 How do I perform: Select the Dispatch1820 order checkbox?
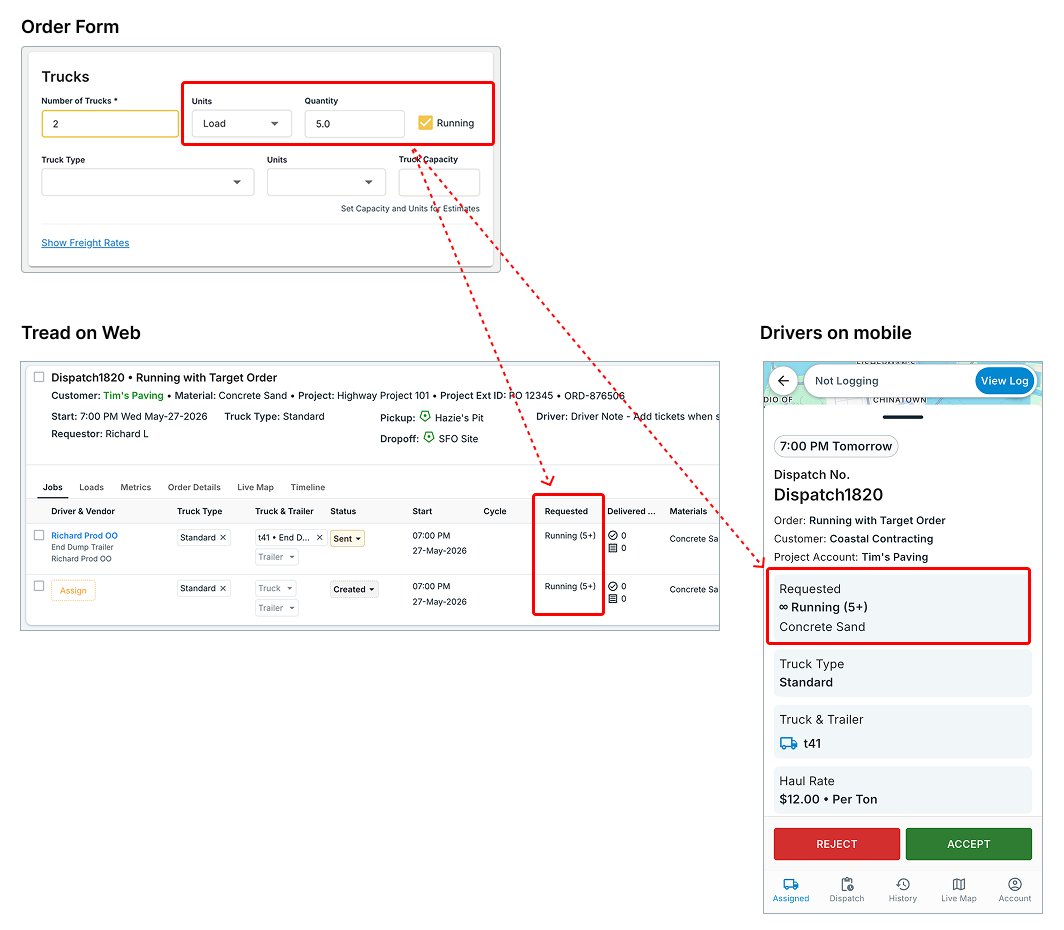coord(39,377)
